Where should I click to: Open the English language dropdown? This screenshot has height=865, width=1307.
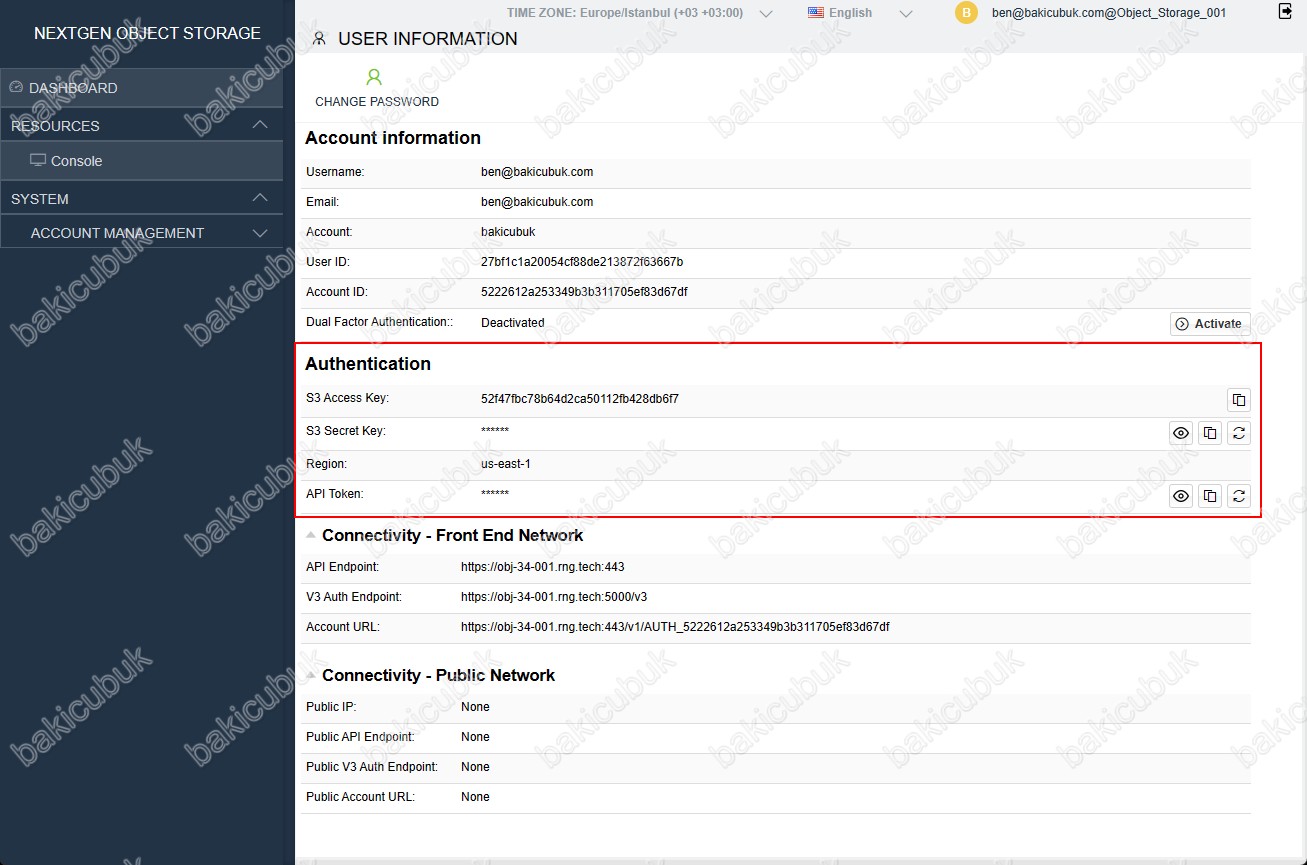(906, 13)
